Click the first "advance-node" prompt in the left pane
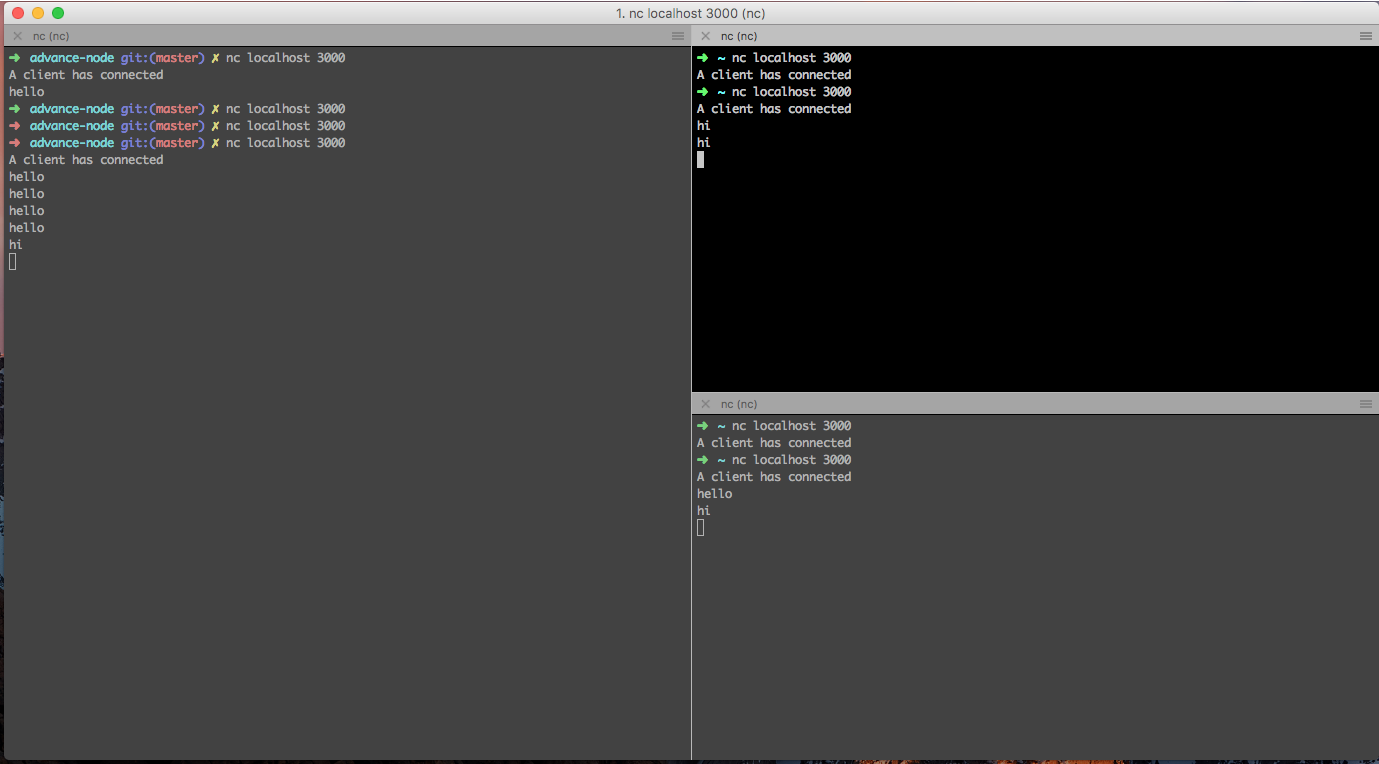Screen dimensions: 1379x764 point(71,58)
